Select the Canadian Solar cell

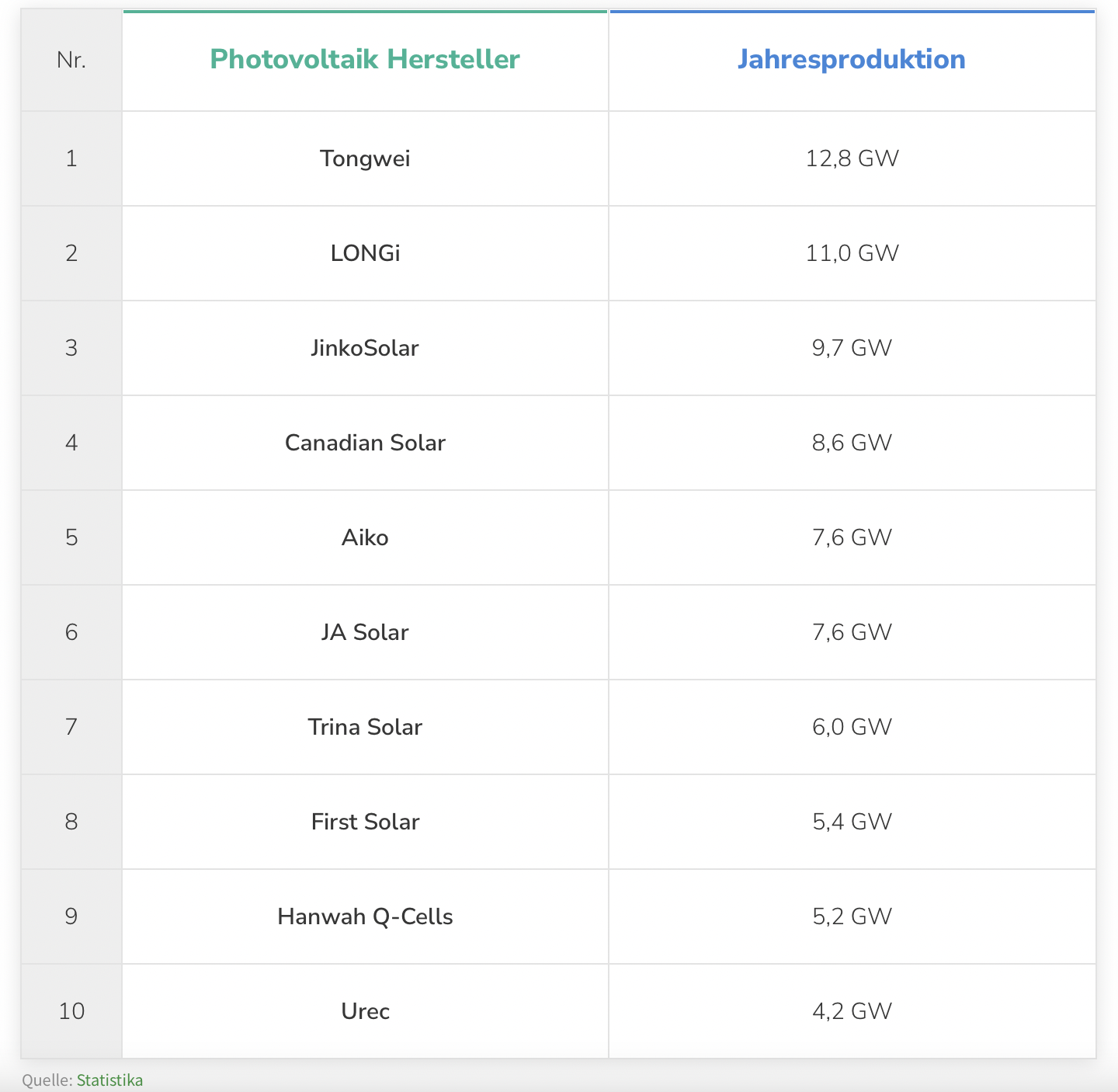pos(365,443)
